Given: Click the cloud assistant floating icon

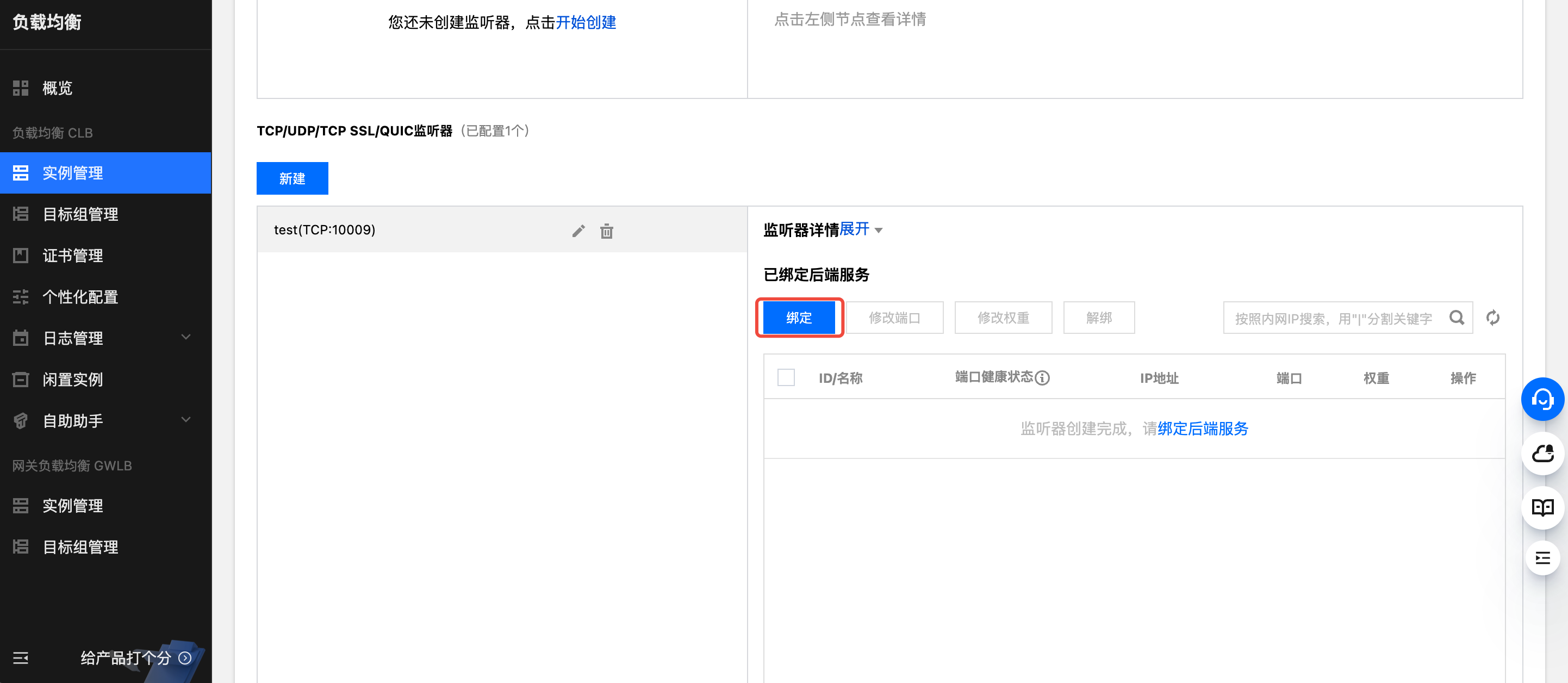Looking at the screenshot, I should click(1542, 454).
